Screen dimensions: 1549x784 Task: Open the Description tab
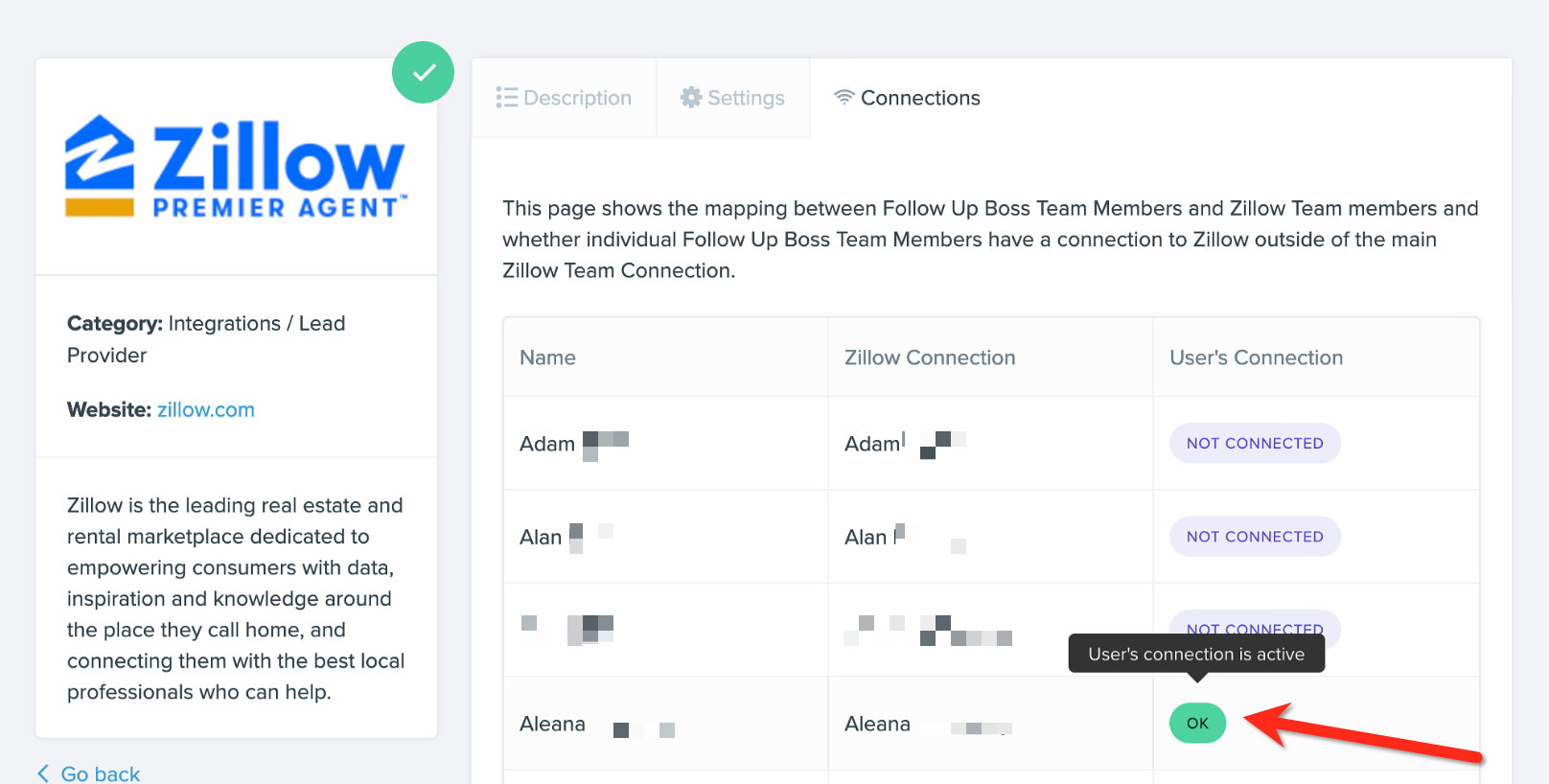tap(564, 98)
